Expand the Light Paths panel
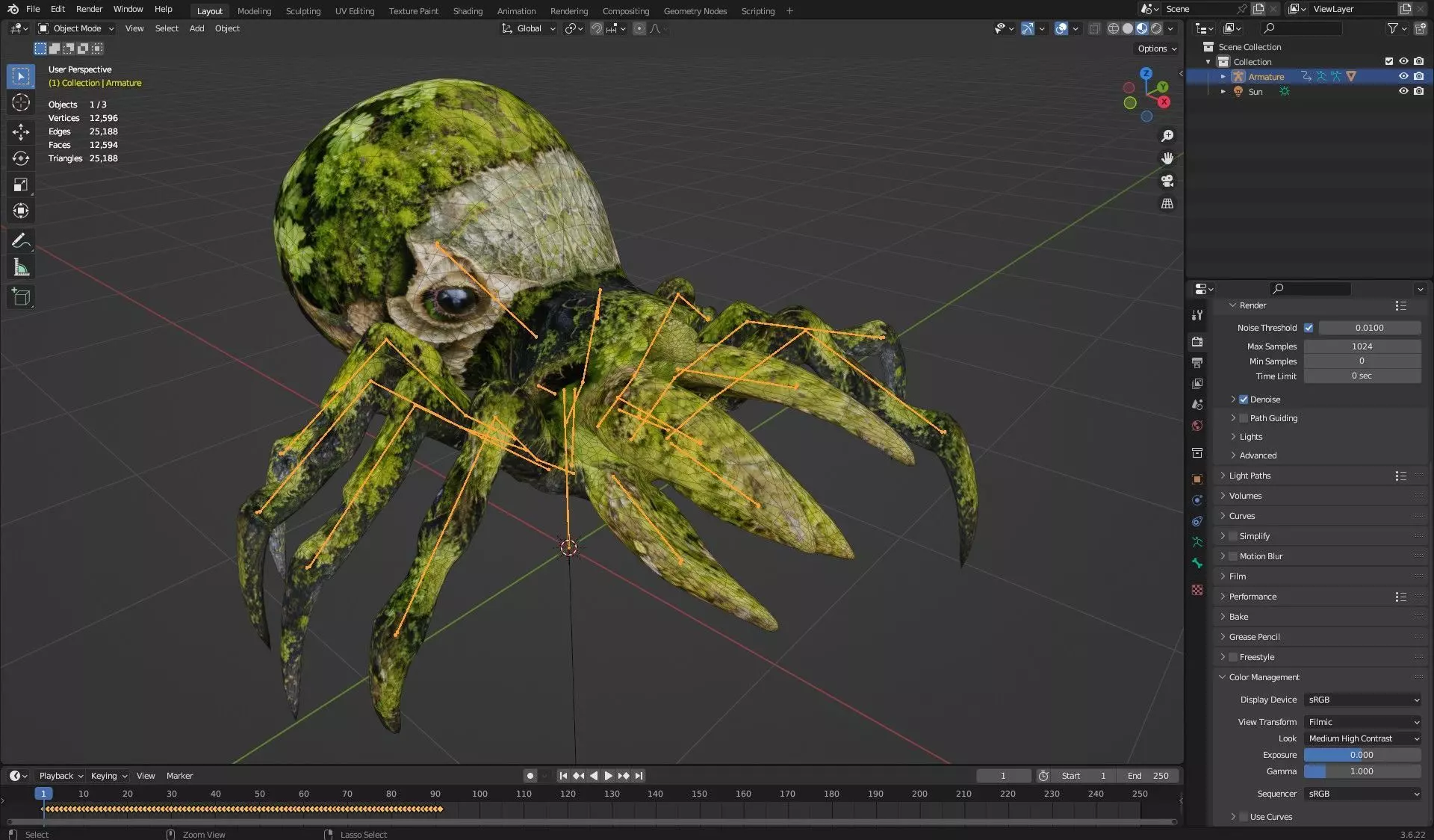 pyautogui.click(x=1250, y=476)
